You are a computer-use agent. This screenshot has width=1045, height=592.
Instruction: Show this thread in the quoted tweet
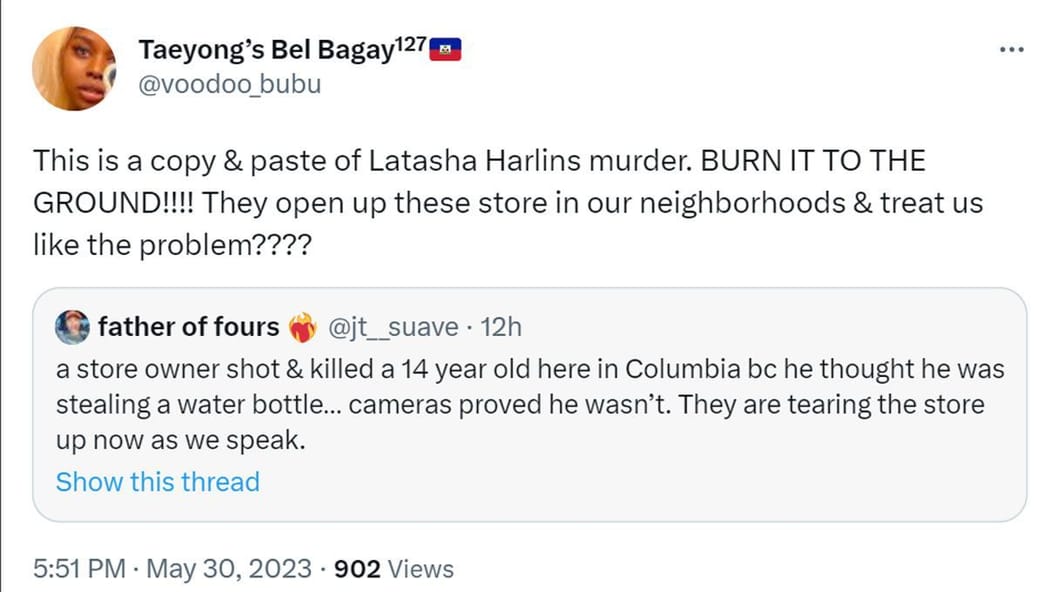156,481
